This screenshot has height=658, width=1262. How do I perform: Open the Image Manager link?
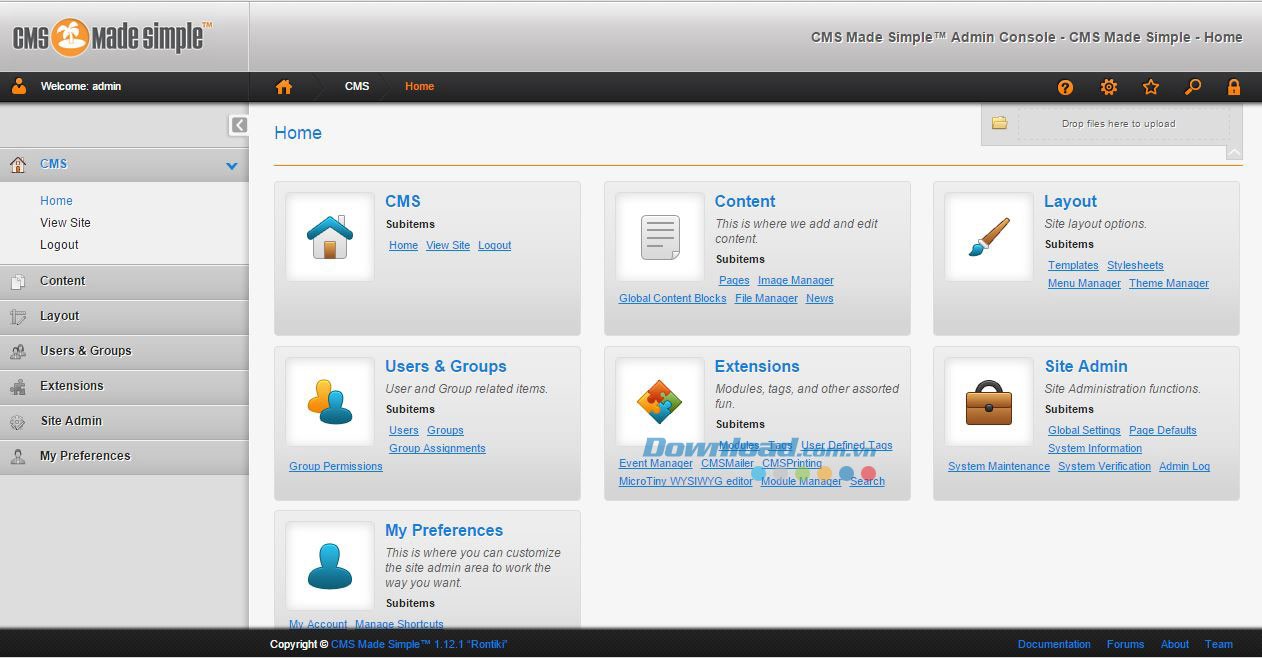coord(796,280)
